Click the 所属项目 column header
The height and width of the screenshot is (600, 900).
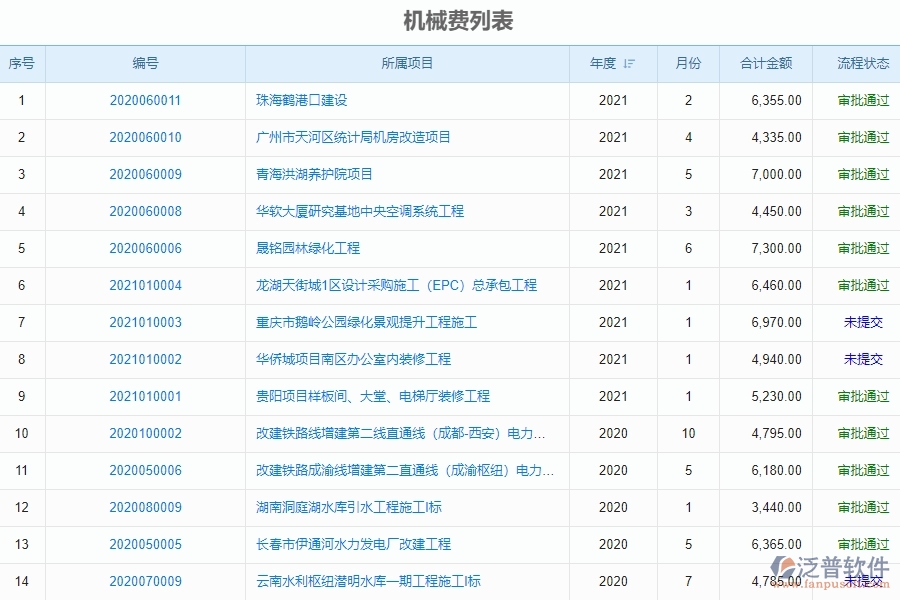[x=406, y=63]
